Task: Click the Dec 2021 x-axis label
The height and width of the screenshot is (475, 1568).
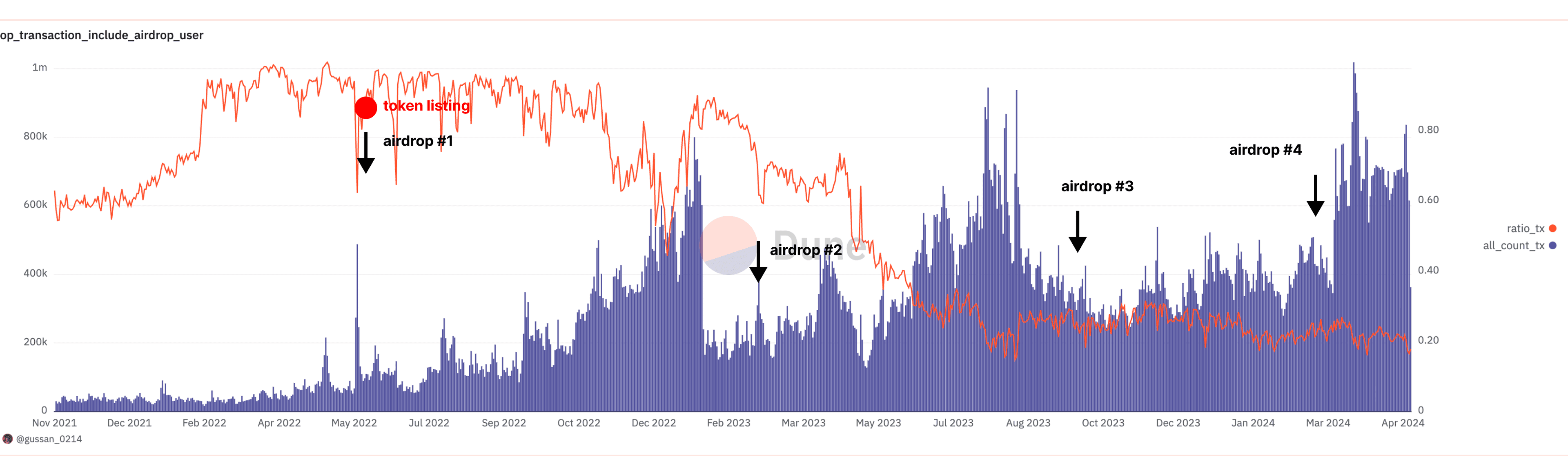Action: (x=129, y=423)
